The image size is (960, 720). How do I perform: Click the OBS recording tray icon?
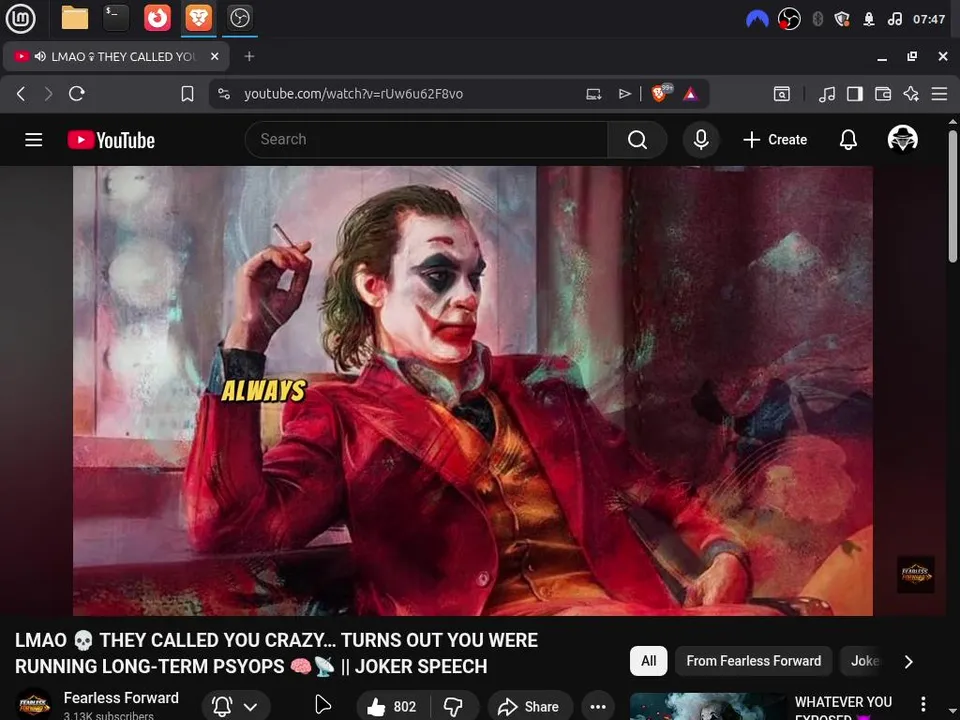coord(789,19)
